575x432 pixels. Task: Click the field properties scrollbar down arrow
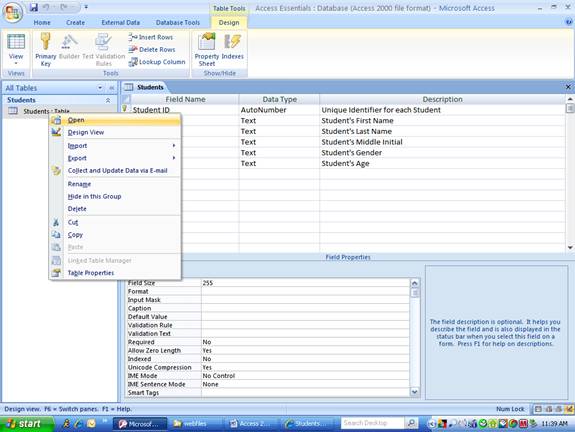(x=414, y=392)
